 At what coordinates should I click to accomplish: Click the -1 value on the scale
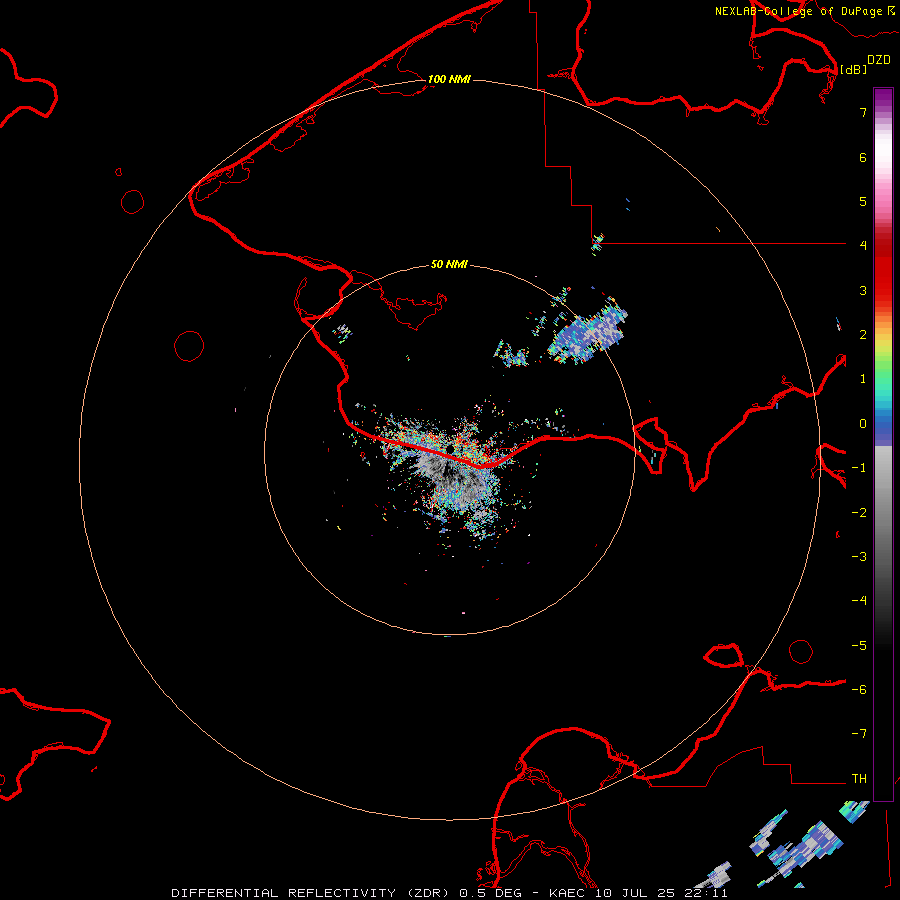pyautogui.click(x=859, y=468)
